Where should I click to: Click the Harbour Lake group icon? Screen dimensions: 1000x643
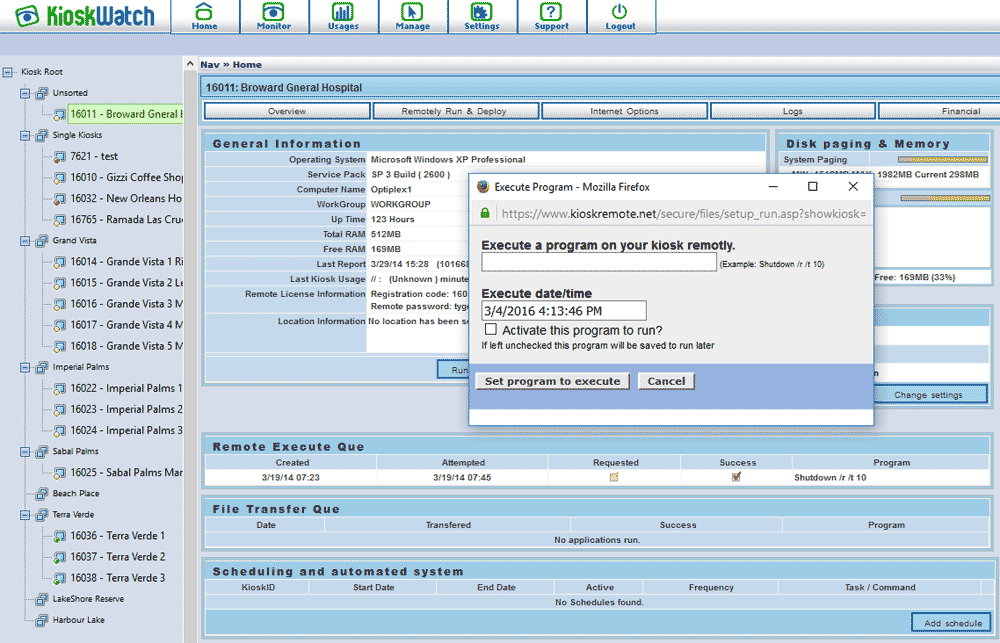pos(41,620)
